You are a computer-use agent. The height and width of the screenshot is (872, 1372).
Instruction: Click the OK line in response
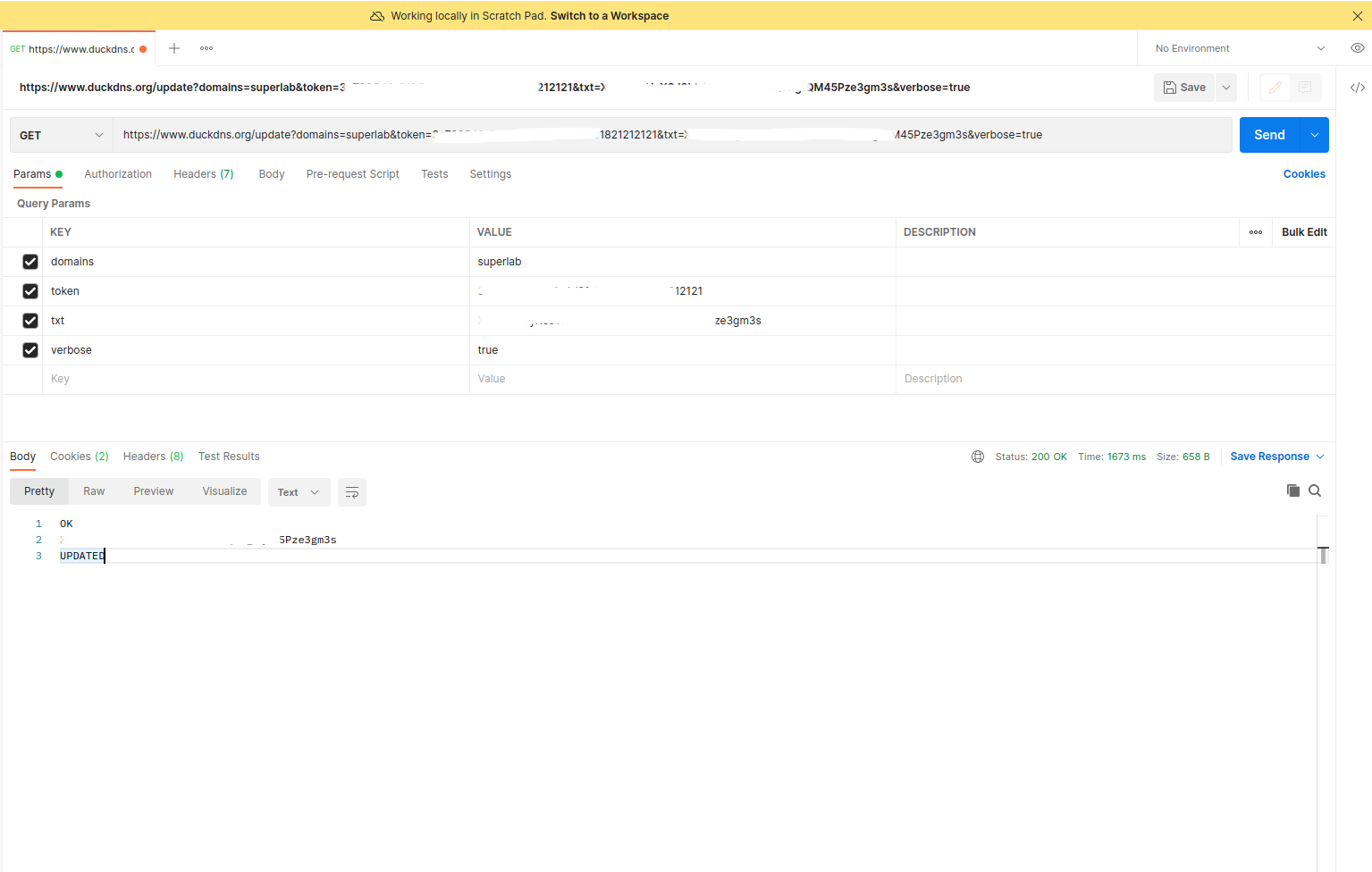coord(66,524)
